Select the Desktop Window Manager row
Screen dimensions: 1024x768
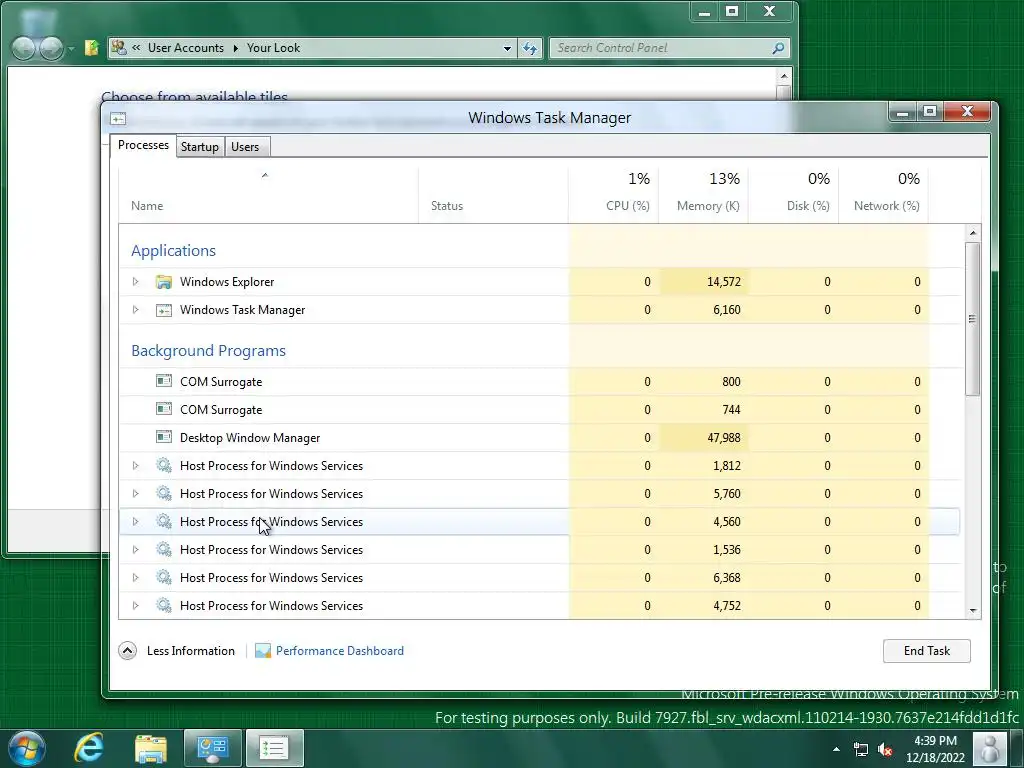[539, 438]
